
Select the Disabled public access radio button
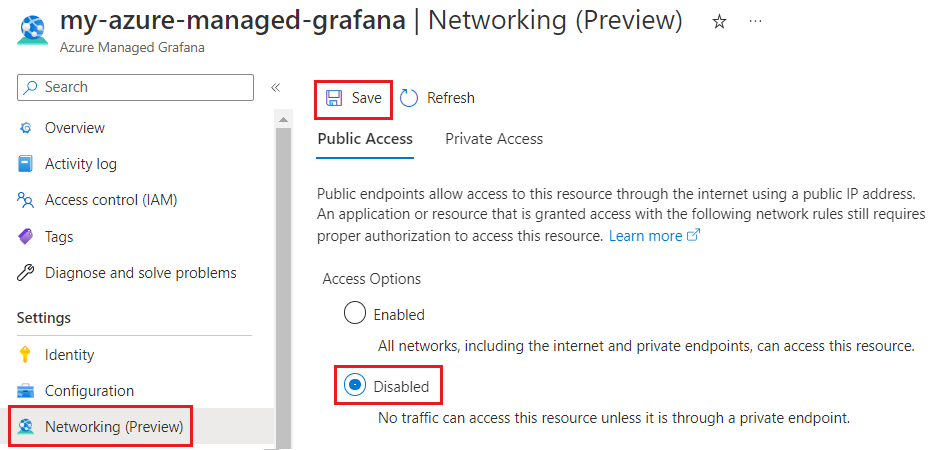pos(354,386)
